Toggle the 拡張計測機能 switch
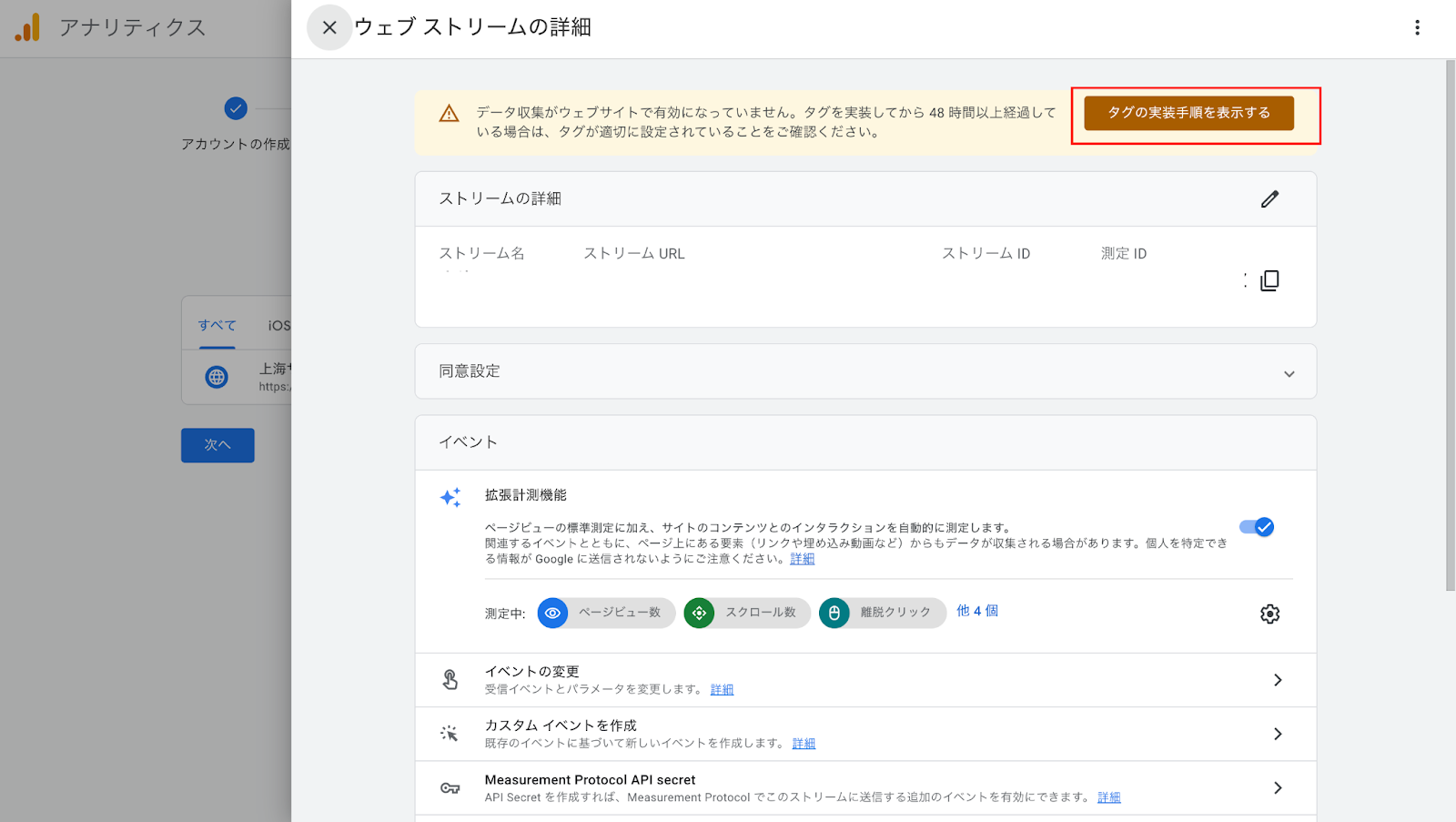 (x=1257, y=527)
